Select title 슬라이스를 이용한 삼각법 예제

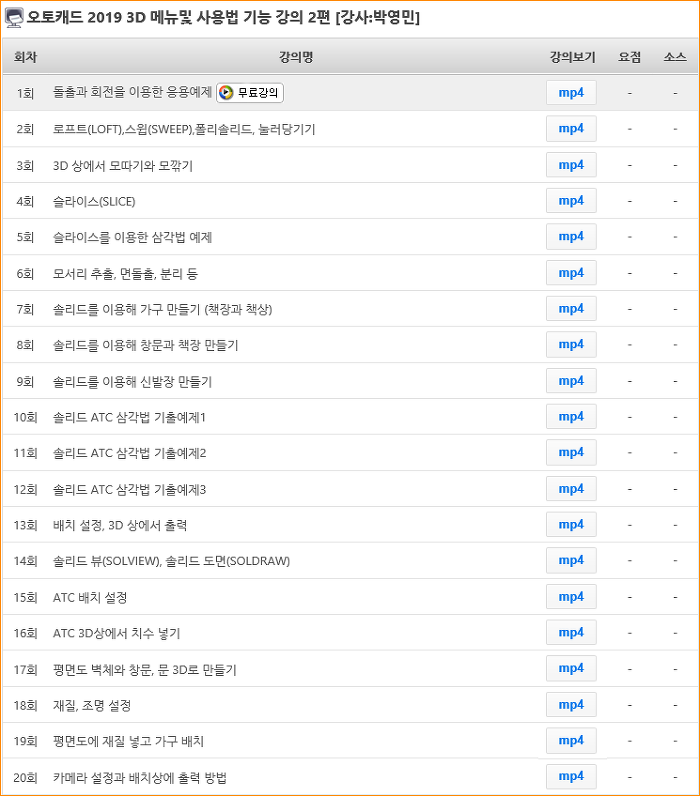click(x=132, y=237)
